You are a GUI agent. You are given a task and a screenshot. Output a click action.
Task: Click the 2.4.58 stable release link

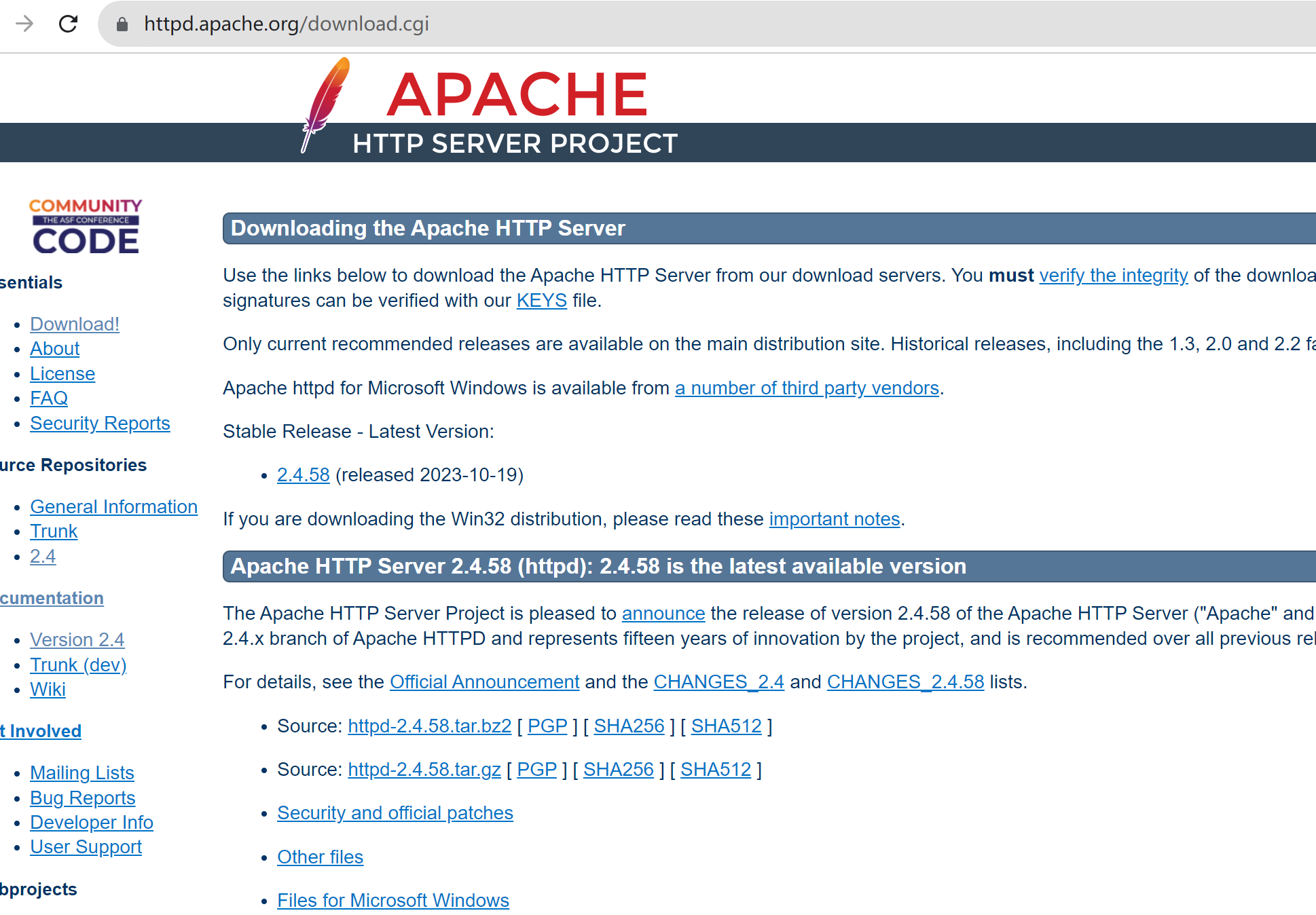(x=303, y=475)
